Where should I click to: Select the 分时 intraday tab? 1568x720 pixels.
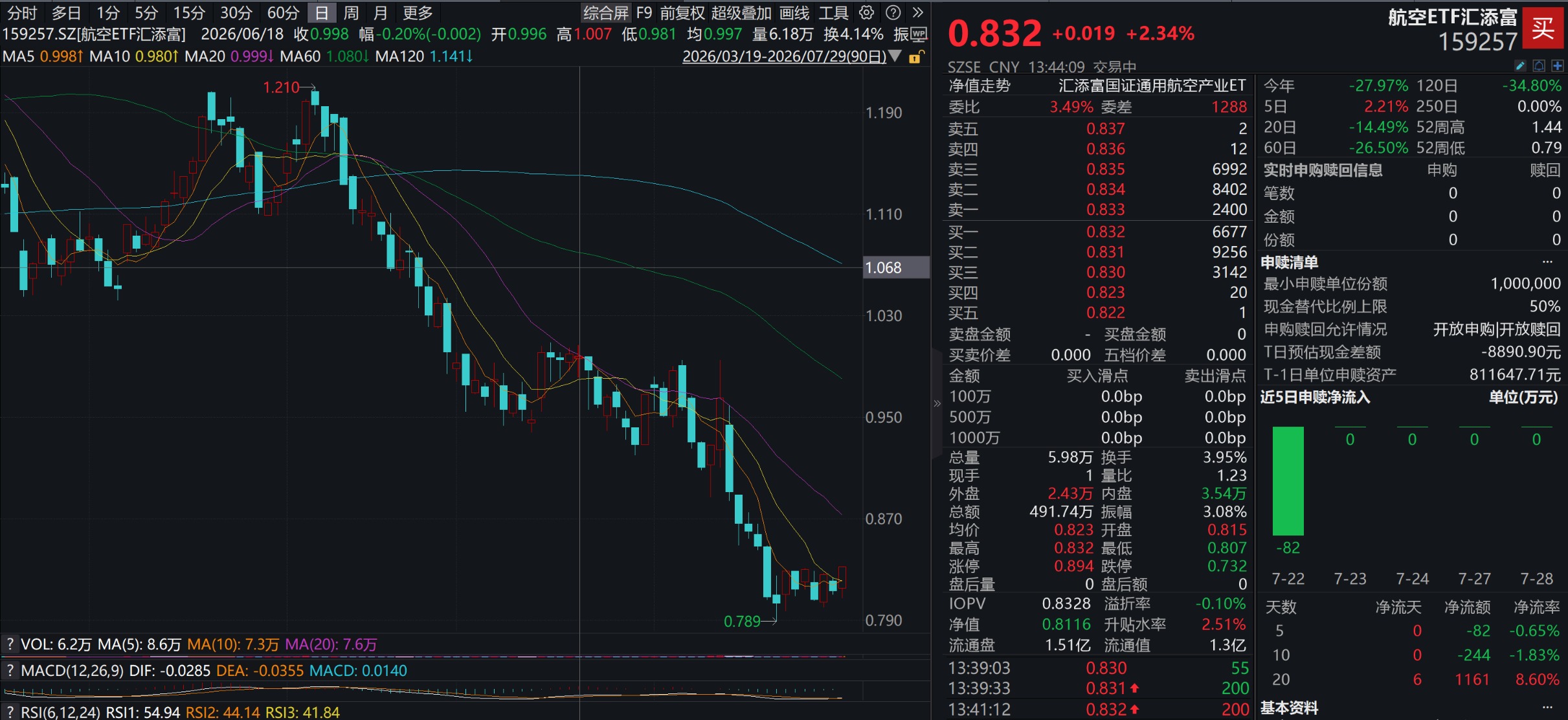[22, 12]
